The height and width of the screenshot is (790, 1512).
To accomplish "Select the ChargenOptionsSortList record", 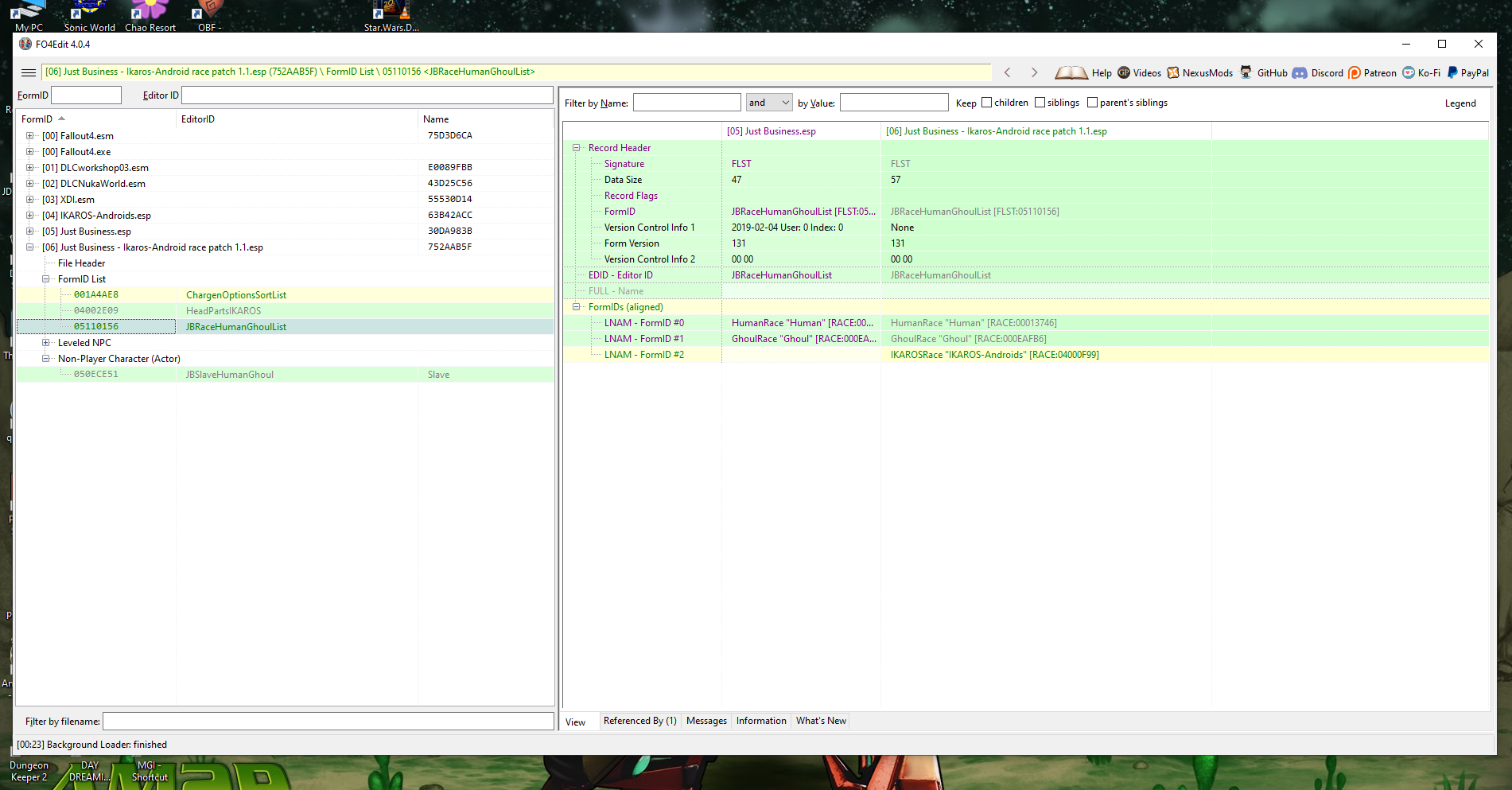I will pos(285,295).
